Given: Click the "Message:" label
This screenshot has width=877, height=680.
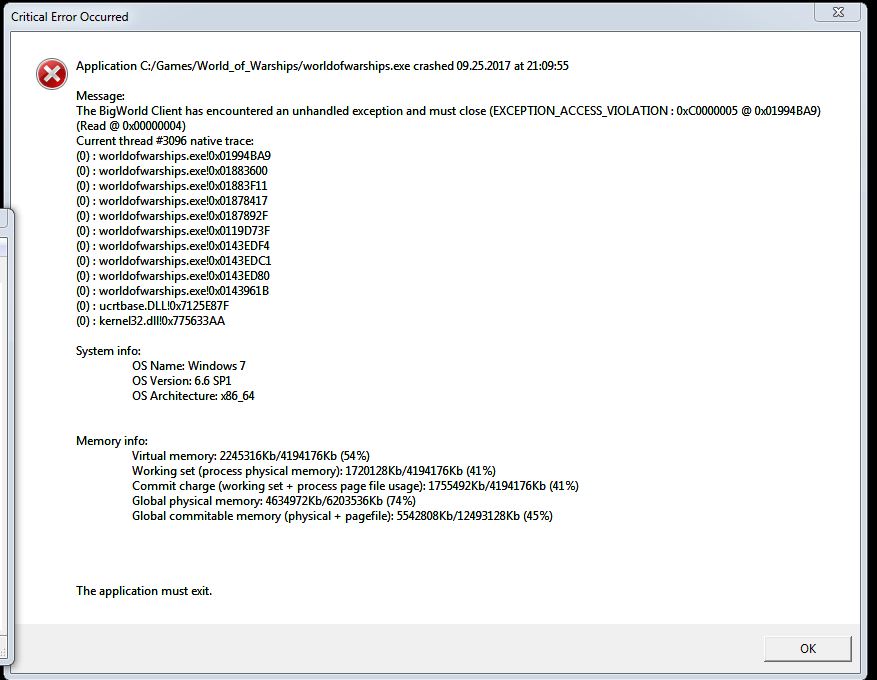Looking at the screenshot, I should coord(100,96).
